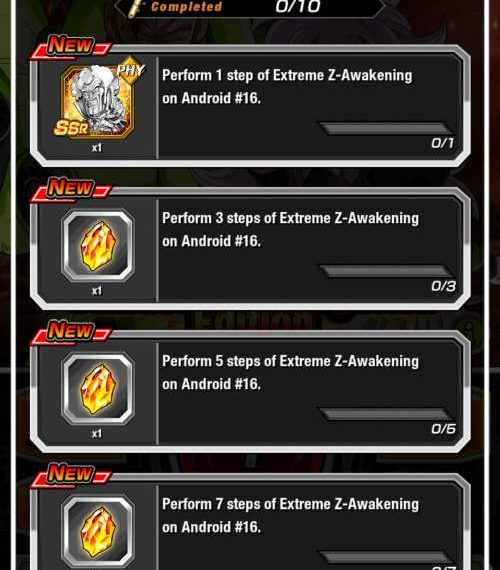The width and height of the screenshot is (500, 570).
Task: Click the 0/5 progress bar
Action: click(386, 414)
